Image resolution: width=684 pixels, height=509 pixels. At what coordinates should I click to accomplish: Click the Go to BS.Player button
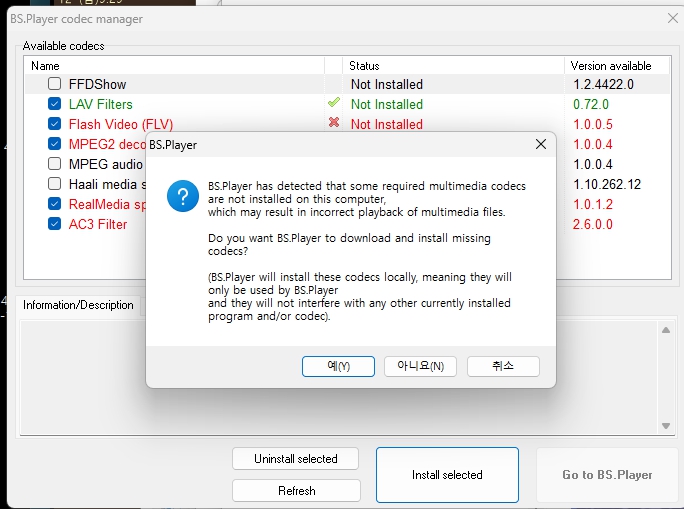click(607, 475)
